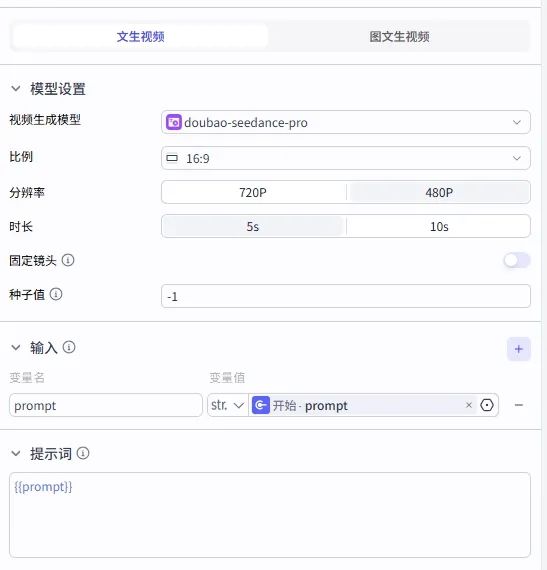This screenshot has height=570, width=547.
Task: Click the 16:9 aspect ratio icon
Action: [x=172, y=158]
